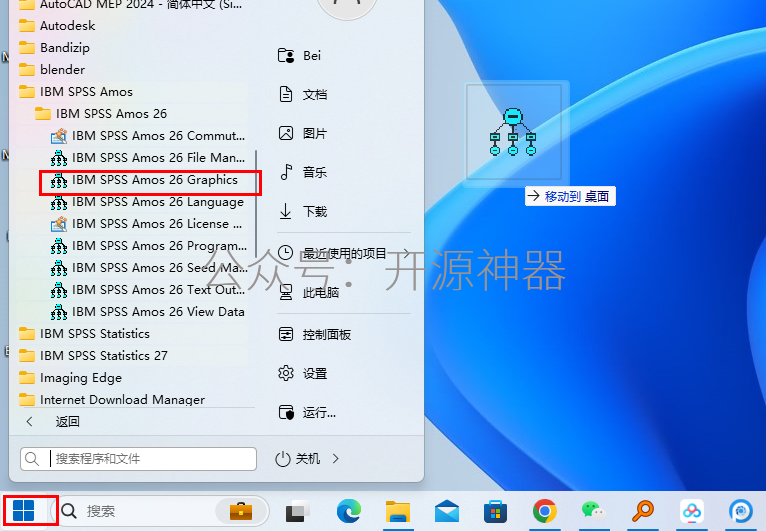This screenshot has width=766, height=531.
Task: Open IBM SPSS Amos 26 Seed Ma... entry
Action: [148, 268]
